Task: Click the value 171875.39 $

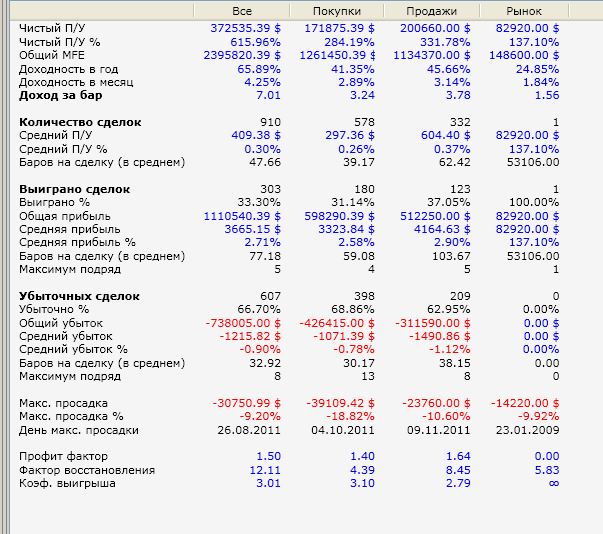Action: pyautogui.click(x=340, y=28)
